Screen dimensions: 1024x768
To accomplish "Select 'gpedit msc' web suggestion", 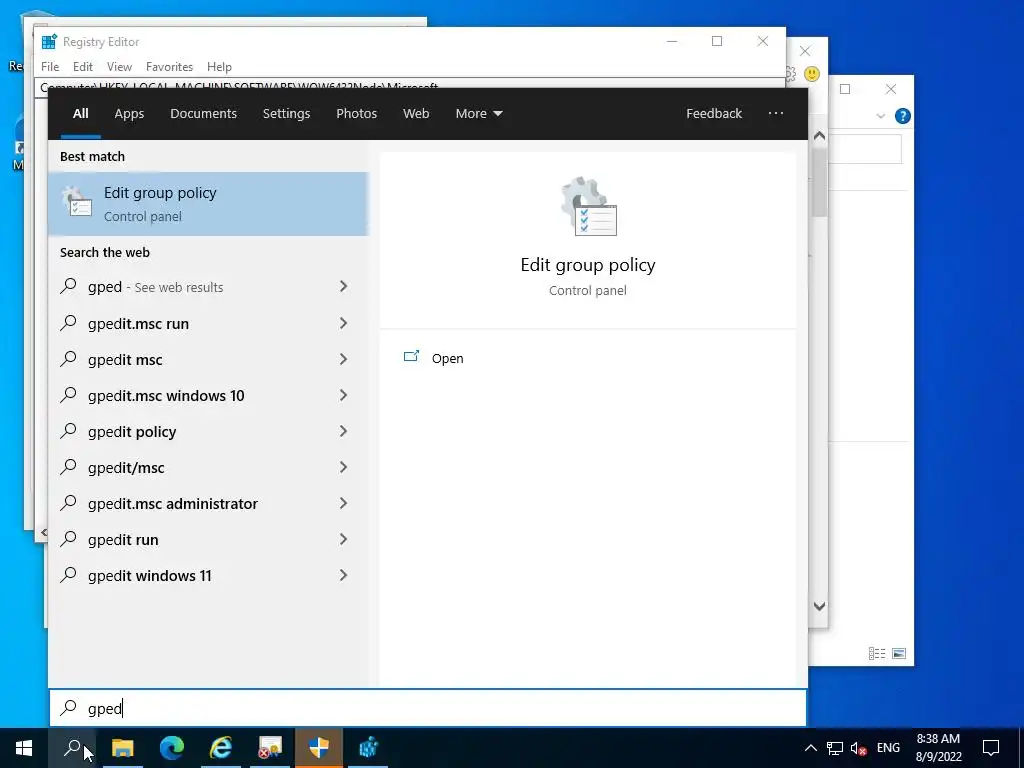I will point(208,359).
